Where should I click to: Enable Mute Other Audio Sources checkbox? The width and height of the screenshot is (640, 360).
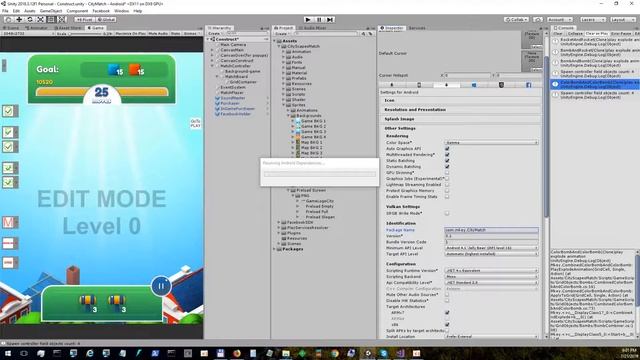coord(447,294)
